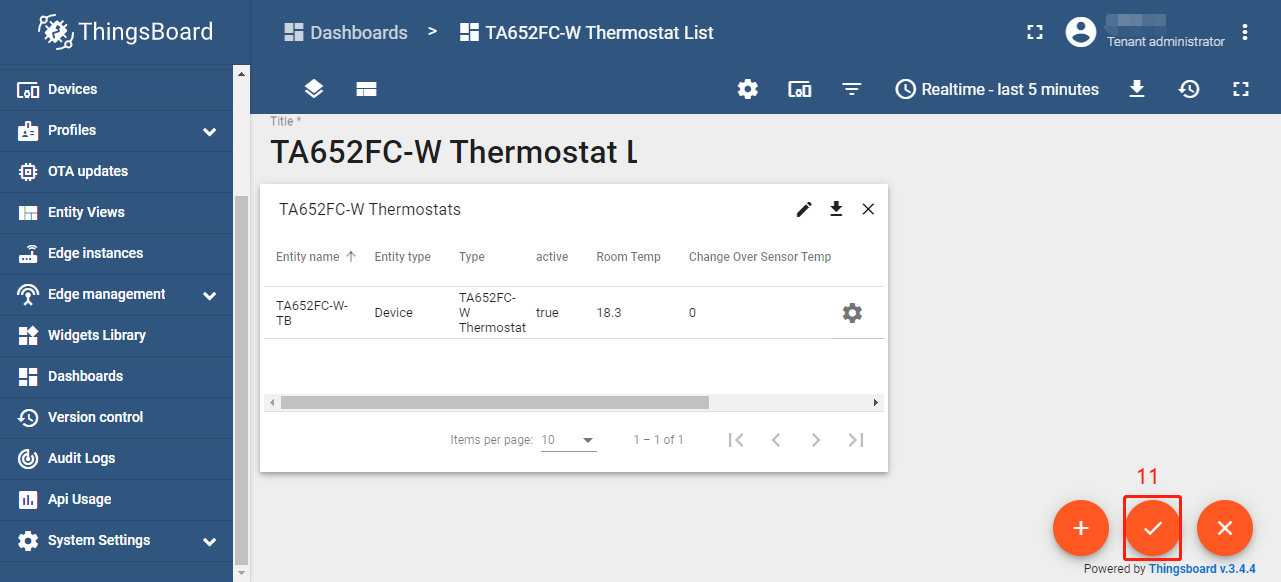Screen dimensions: 1281x582
Task: Export the thermostats widget
Action: click(837, 209)
